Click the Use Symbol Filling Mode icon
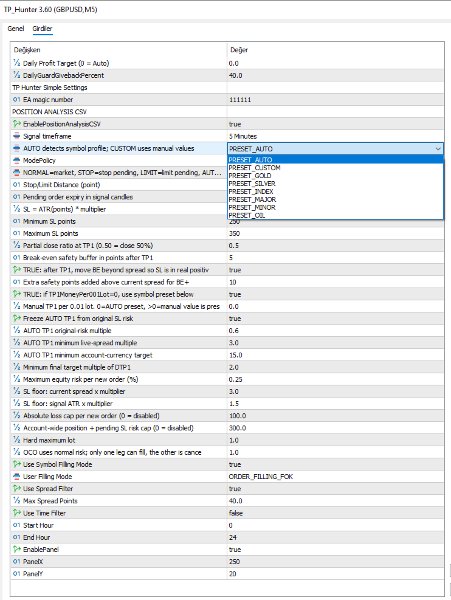451x600 pixels. tap(16, 464)
